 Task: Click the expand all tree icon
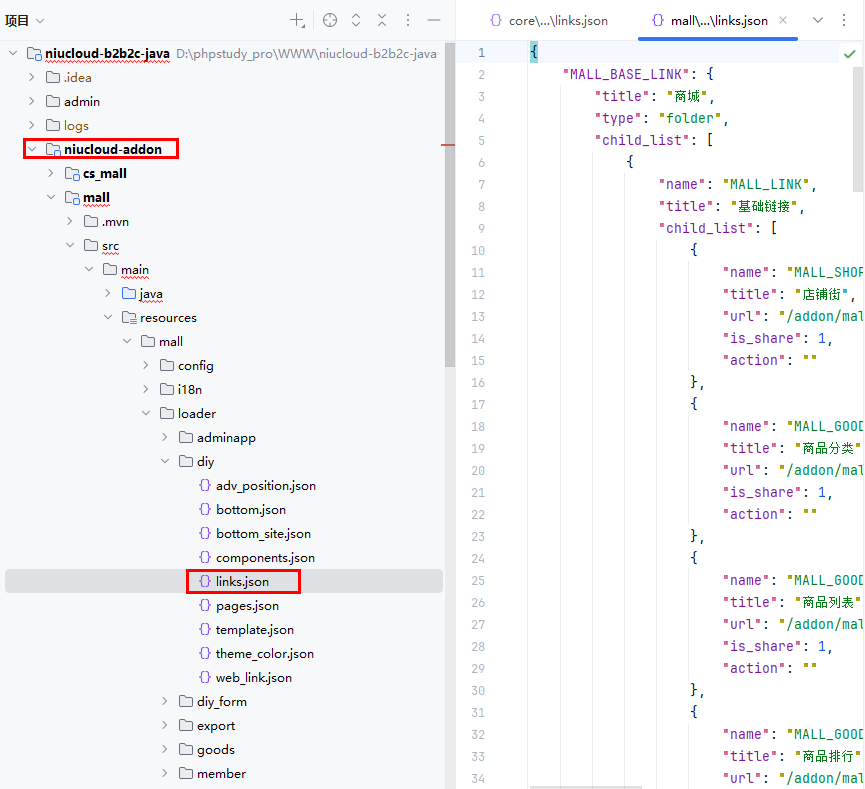(x=356, y=20)
